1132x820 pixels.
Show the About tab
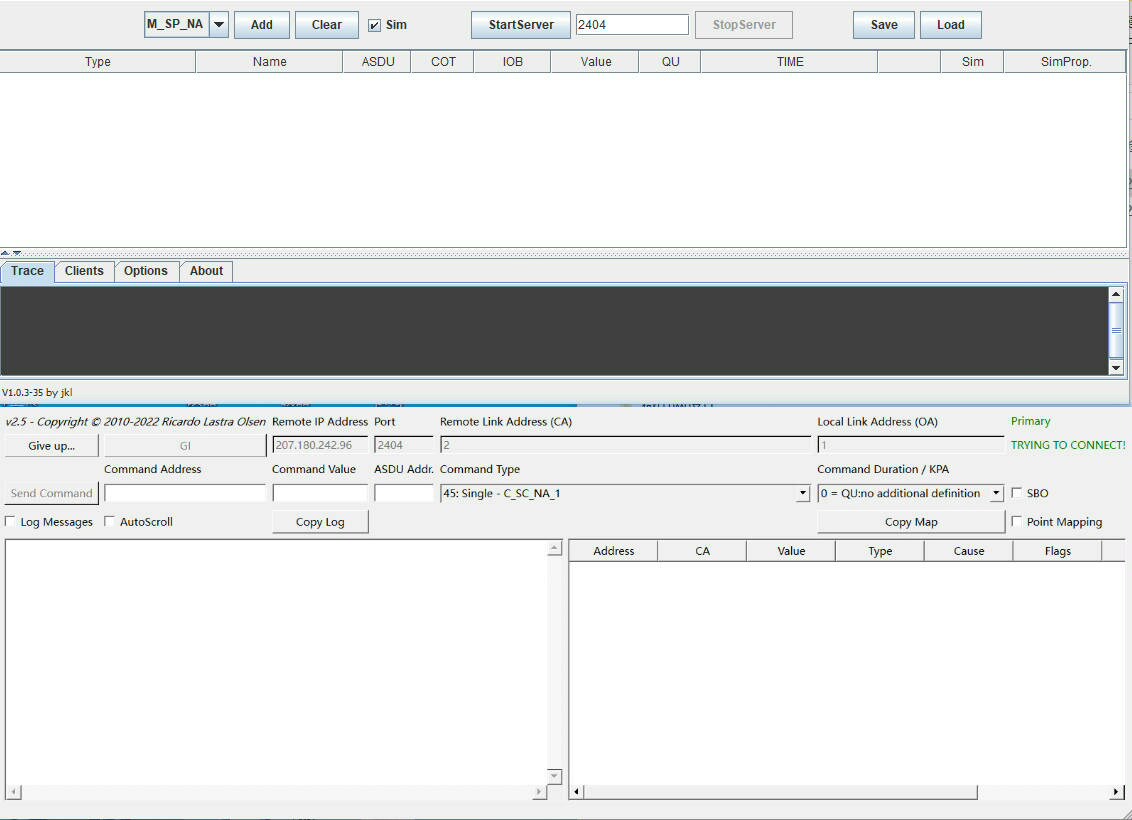206,271
